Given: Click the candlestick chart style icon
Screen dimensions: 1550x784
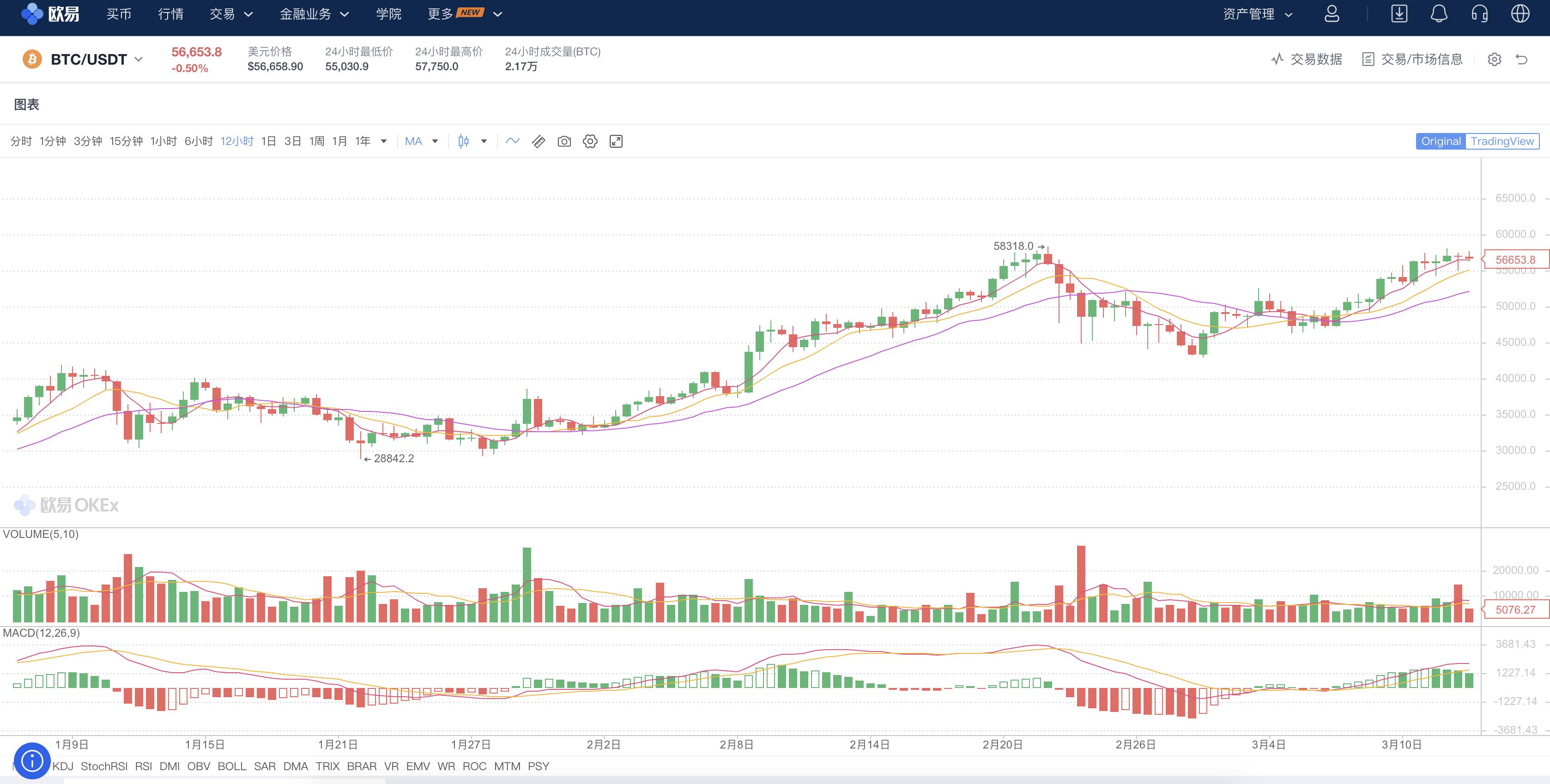Looking at the screenshot, I should (463, 141).
